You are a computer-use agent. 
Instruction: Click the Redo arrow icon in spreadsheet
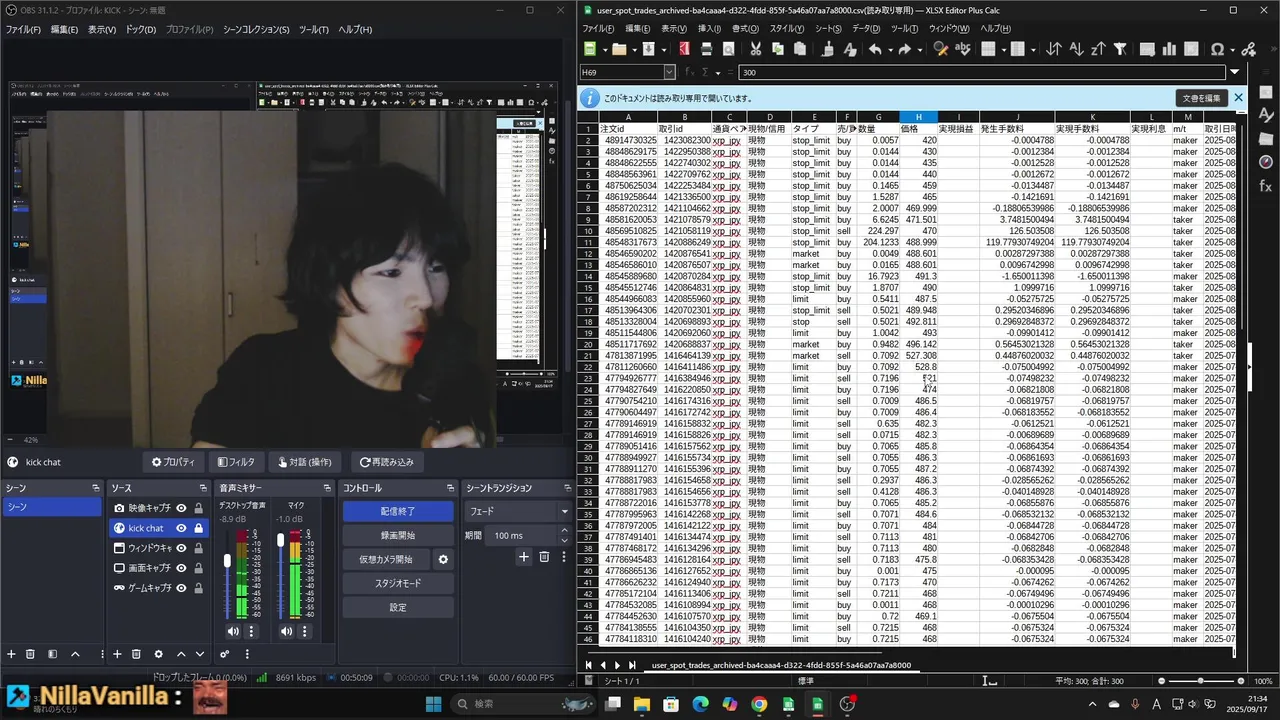905,49
